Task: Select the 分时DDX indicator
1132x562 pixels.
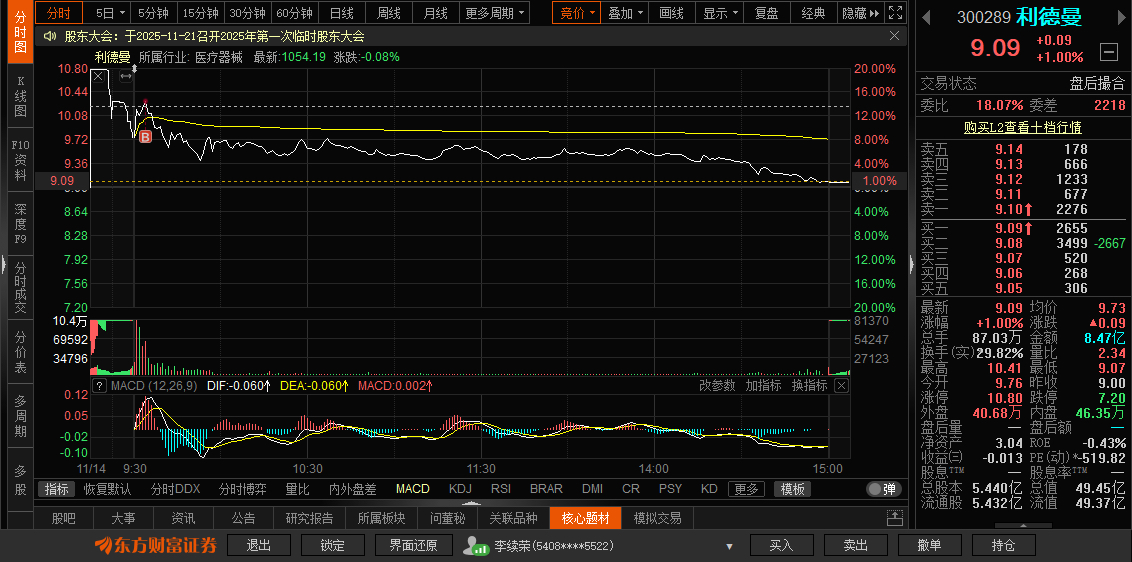Action: pos(175,489)
